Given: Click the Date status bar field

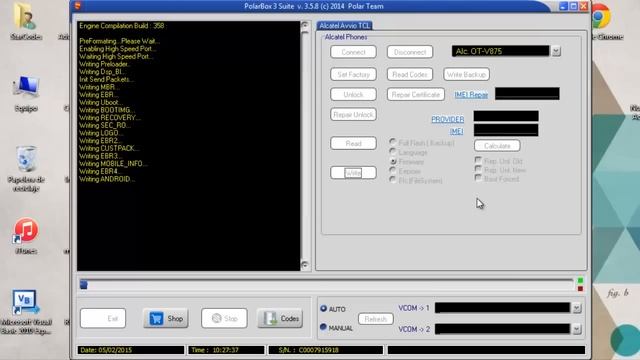Looking at the screenshot, I should 131,350.
